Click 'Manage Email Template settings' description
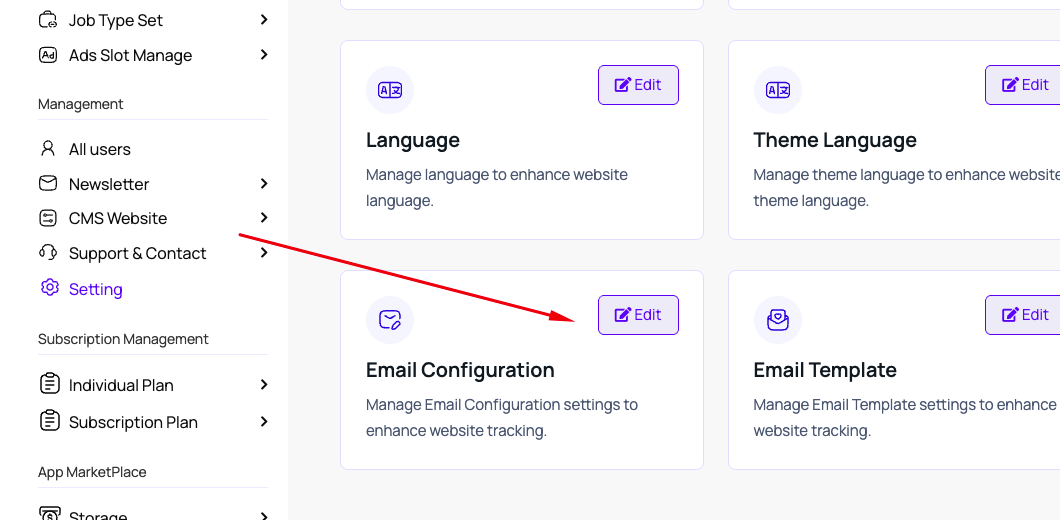This screenshot has height=520, width=1060. click(905, 417)
